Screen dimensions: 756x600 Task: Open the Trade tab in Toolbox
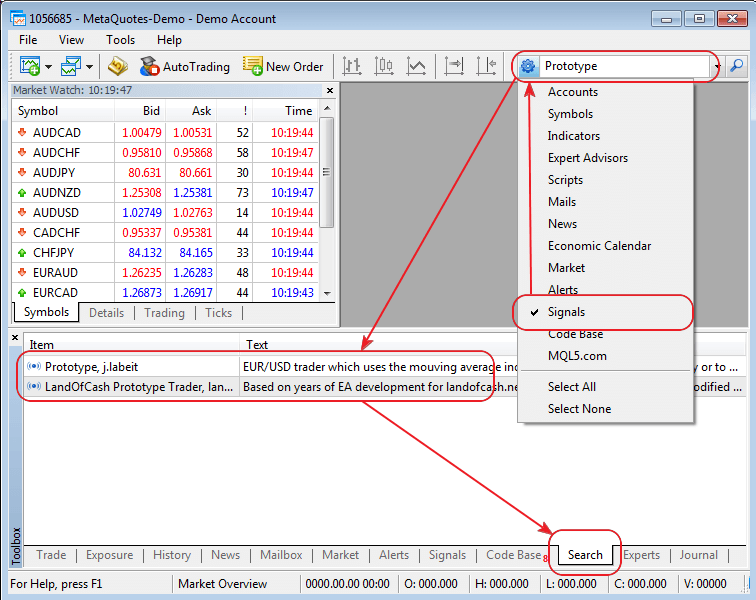click(x=51, y=555)
